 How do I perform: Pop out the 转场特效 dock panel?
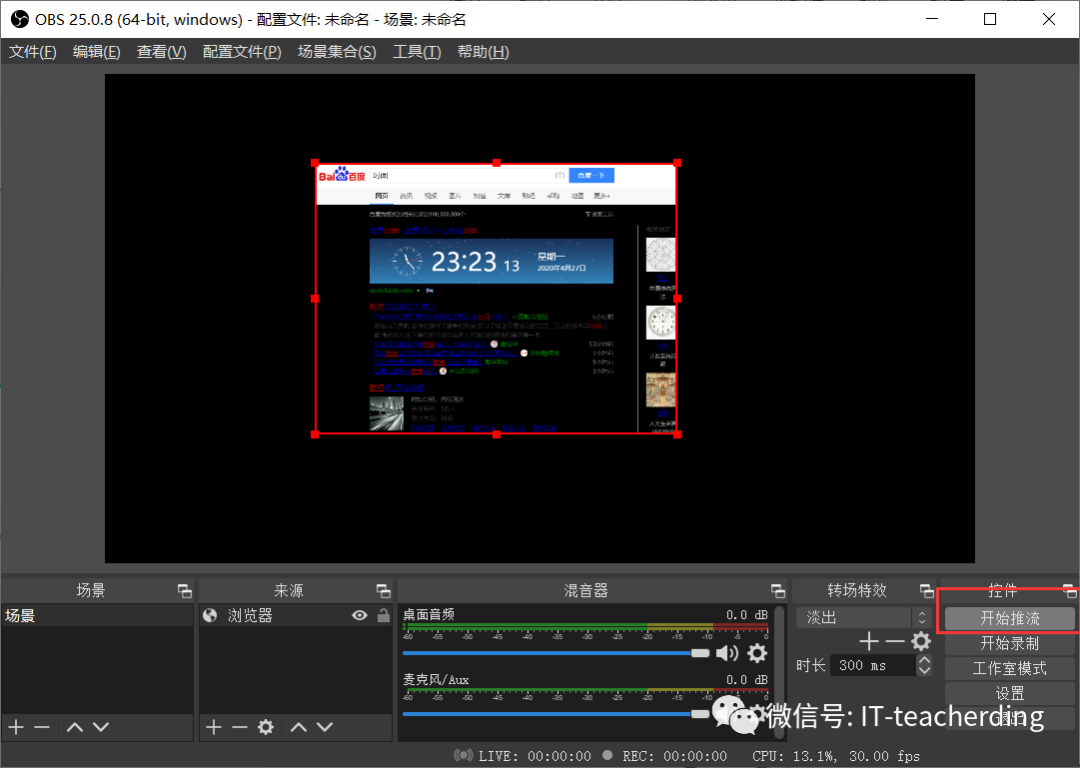pyautogui.click(x=926, y=590)
